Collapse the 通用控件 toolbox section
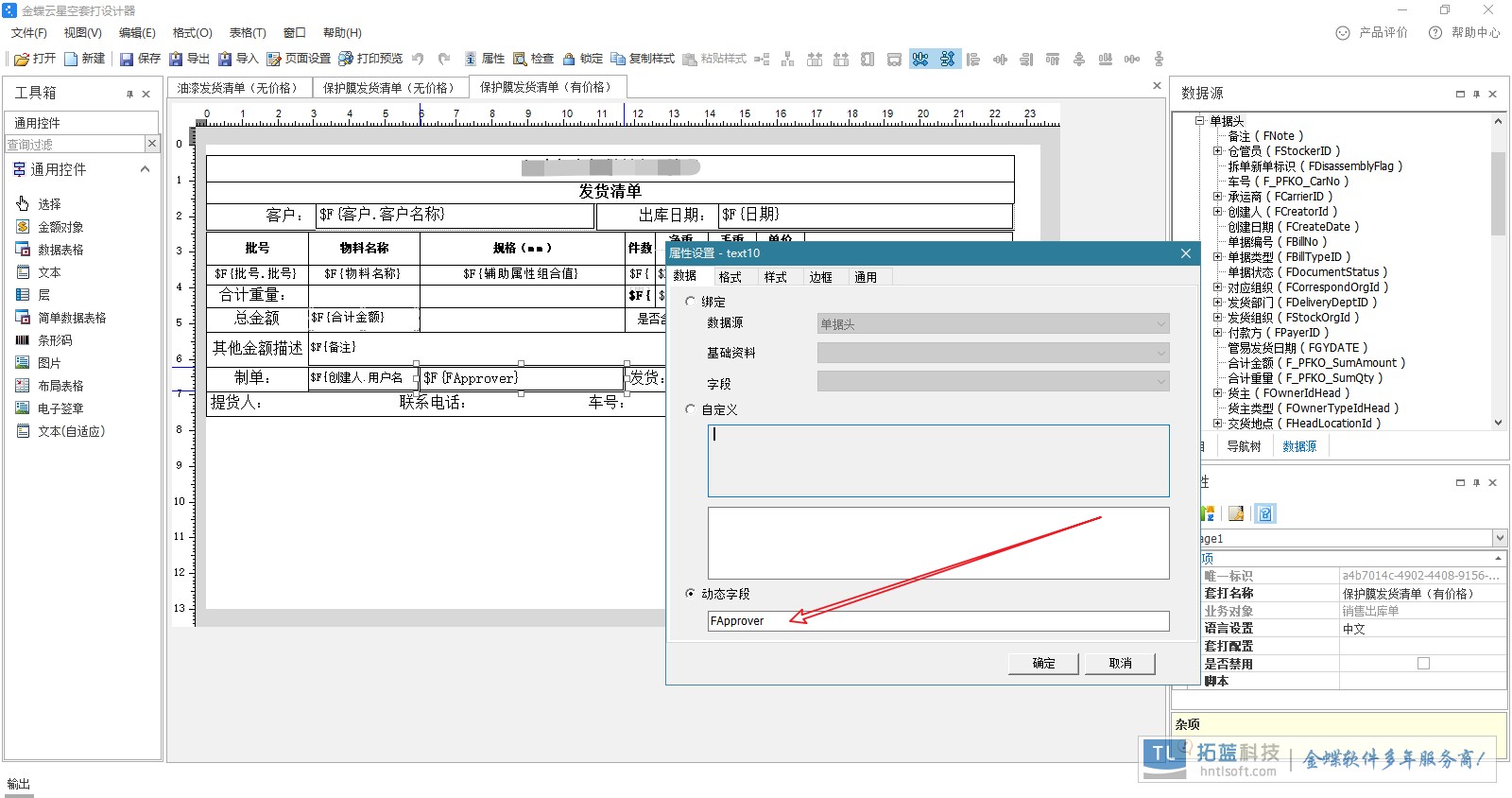The width and height of the screenshot is (1512, 798). 145,169
